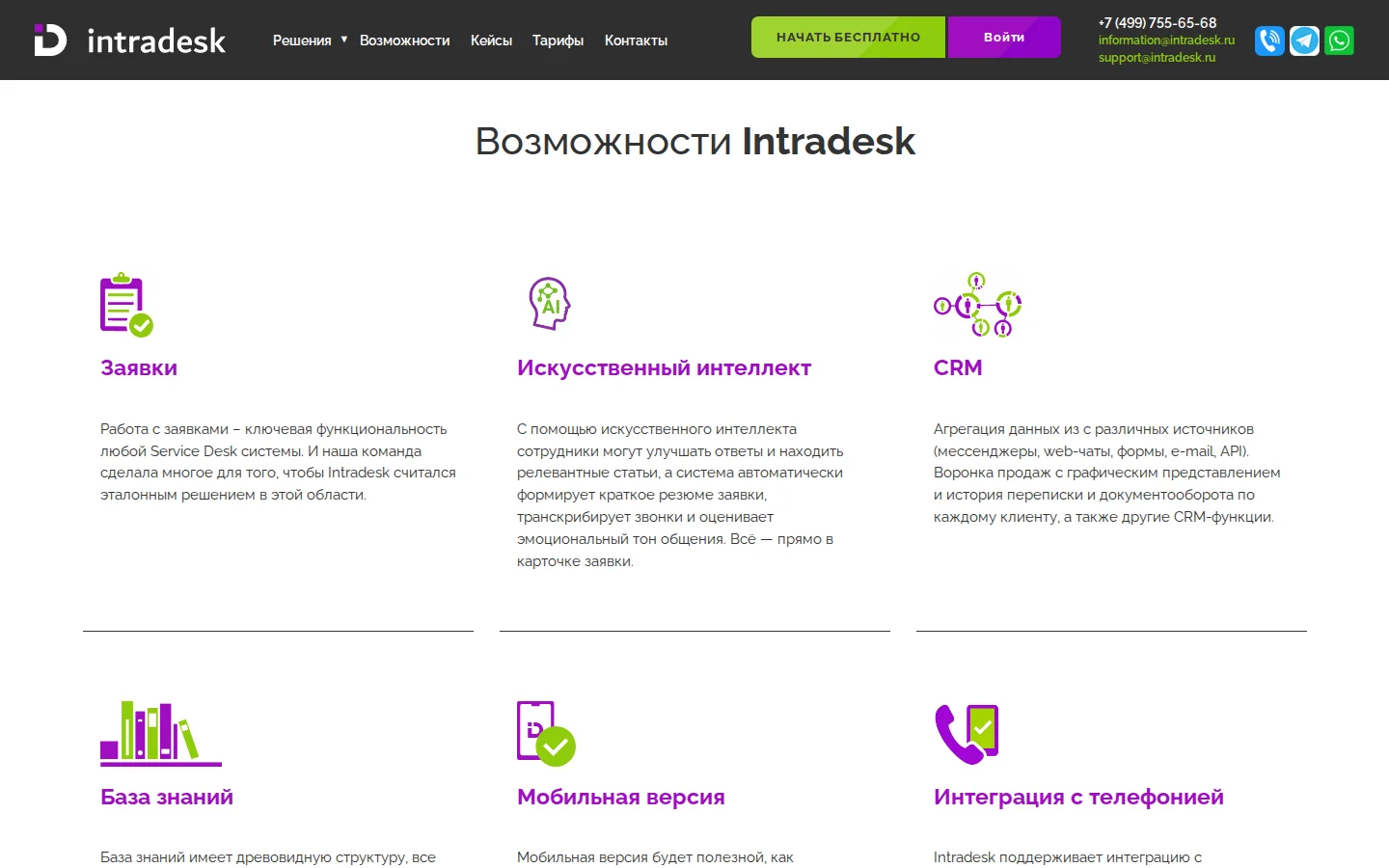Click the AI head icon
The image size is (1389, 868).
(x=550, y=303)
